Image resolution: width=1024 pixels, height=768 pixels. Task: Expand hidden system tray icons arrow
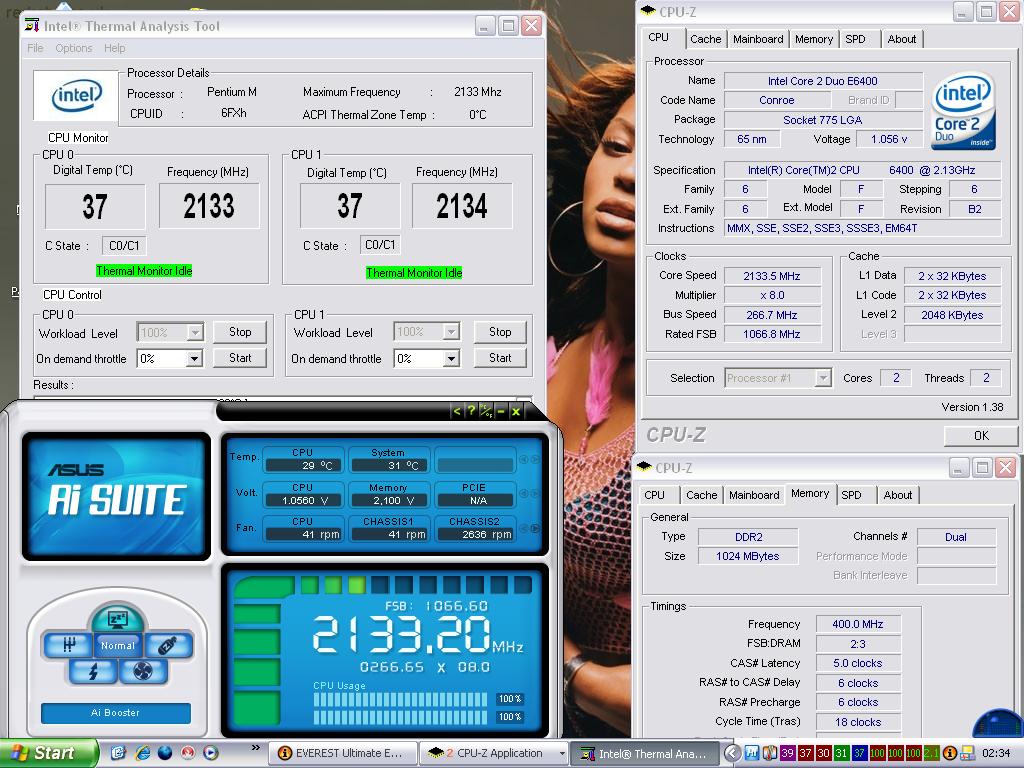(x=732, y=753)
